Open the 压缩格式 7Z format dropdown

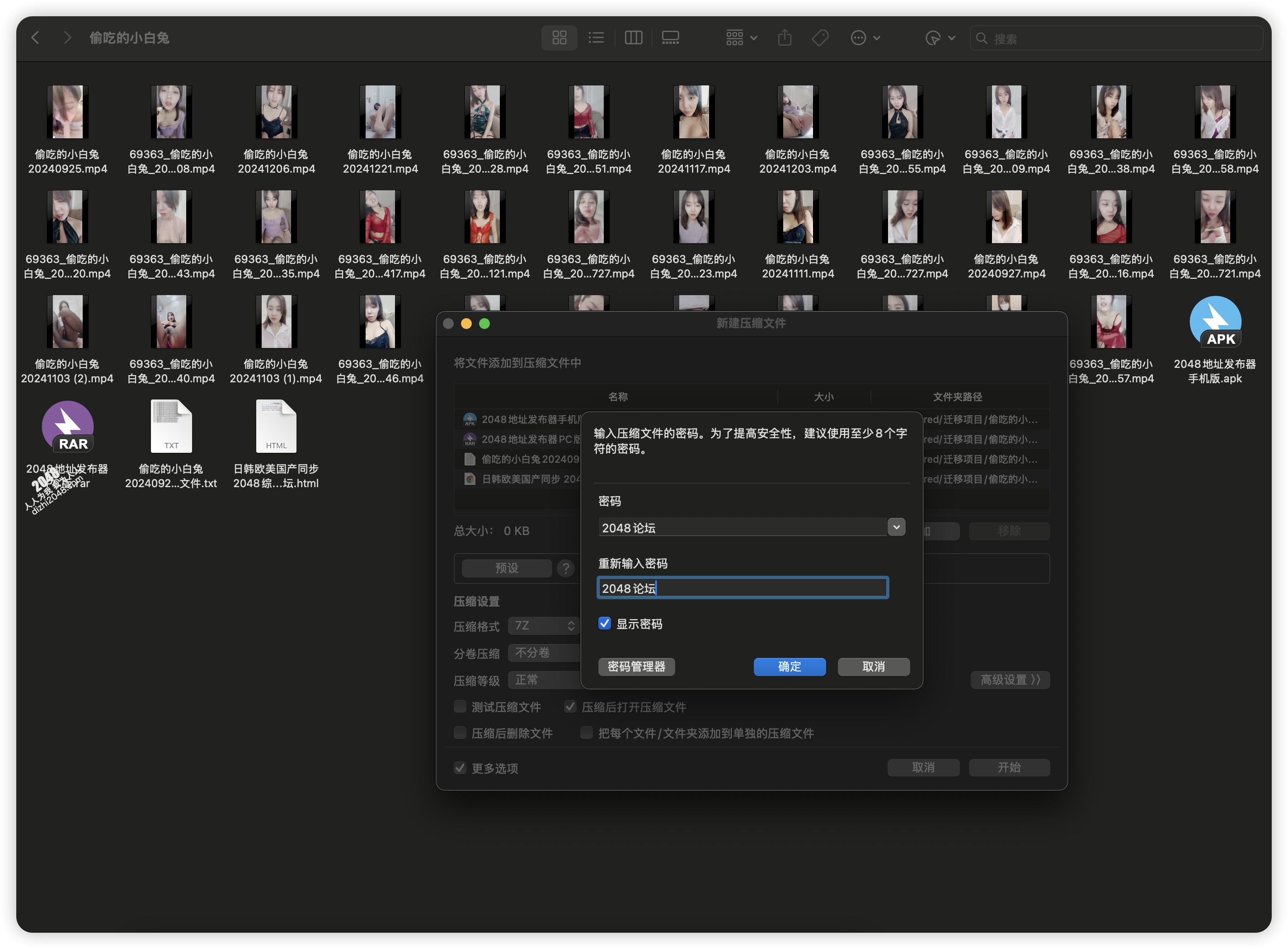pos(544,625)
